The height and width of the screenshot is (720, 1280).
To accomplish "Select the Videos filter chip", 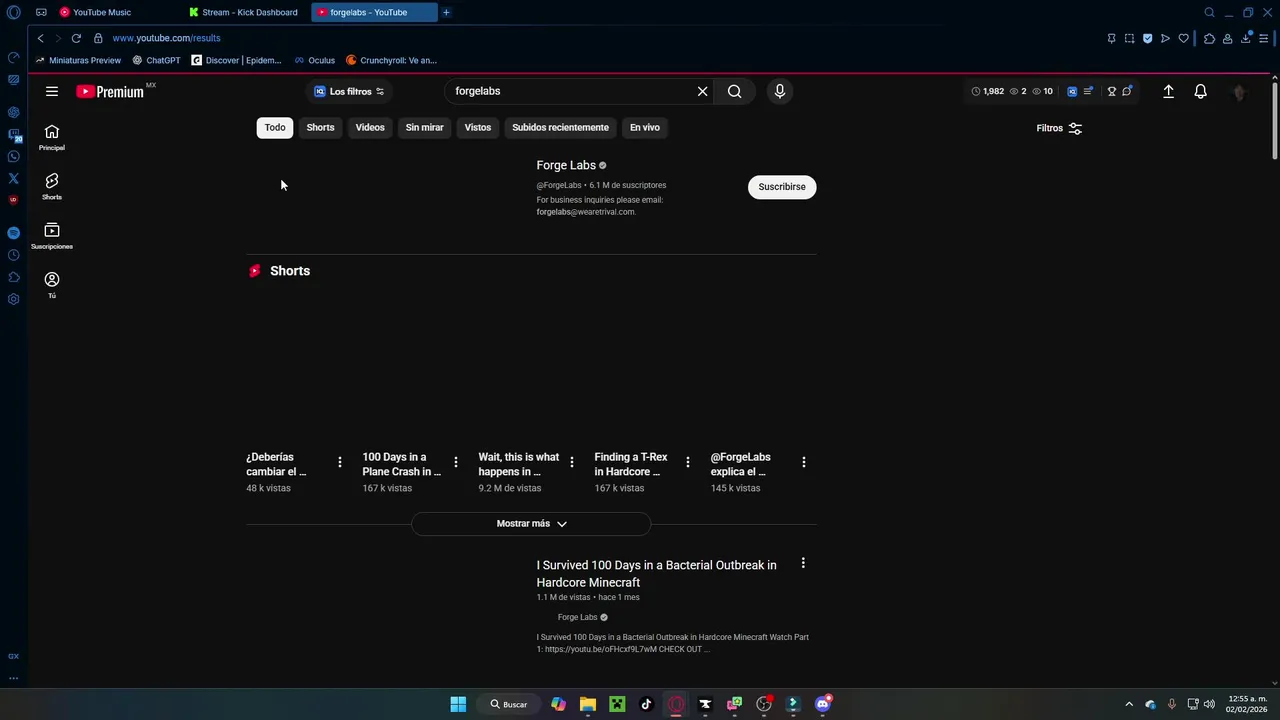I will (x=370, y=127).
